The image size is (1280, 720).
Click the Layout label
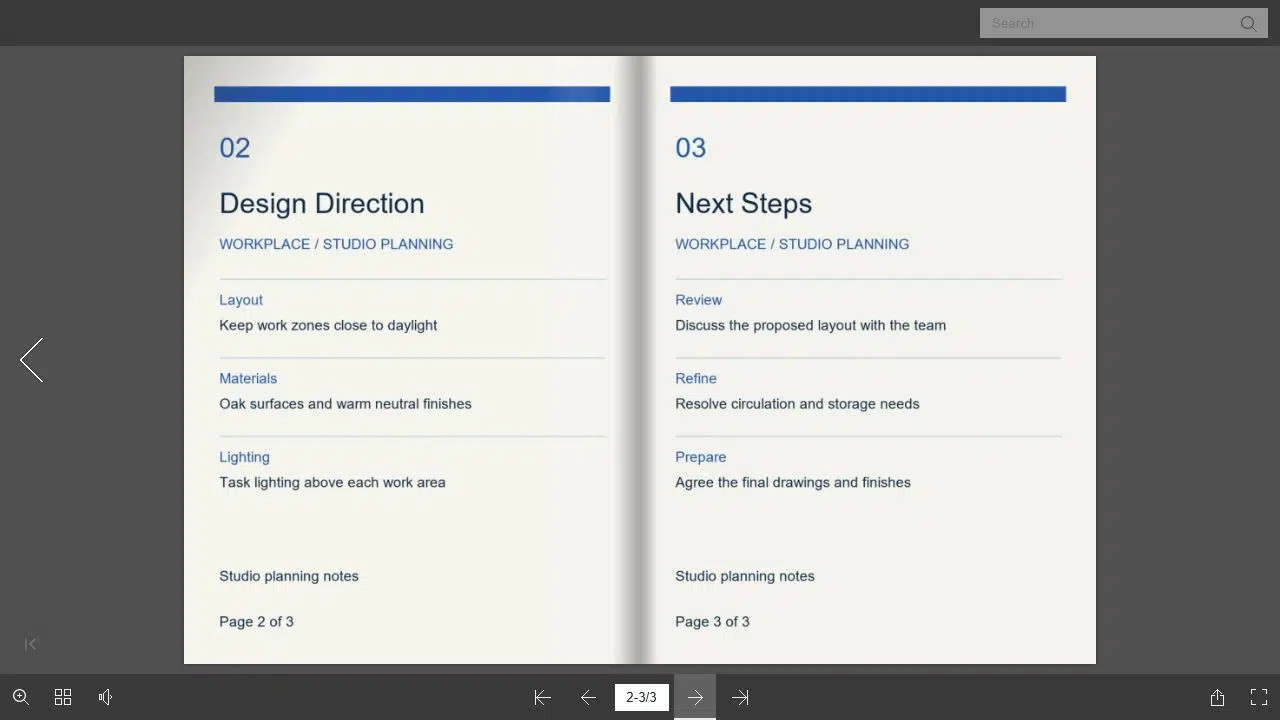coord(241,300)
